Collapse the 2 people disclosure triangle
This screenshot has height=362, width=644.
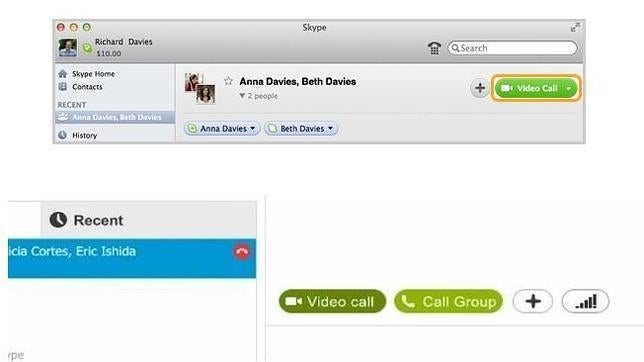pos(242,96)
